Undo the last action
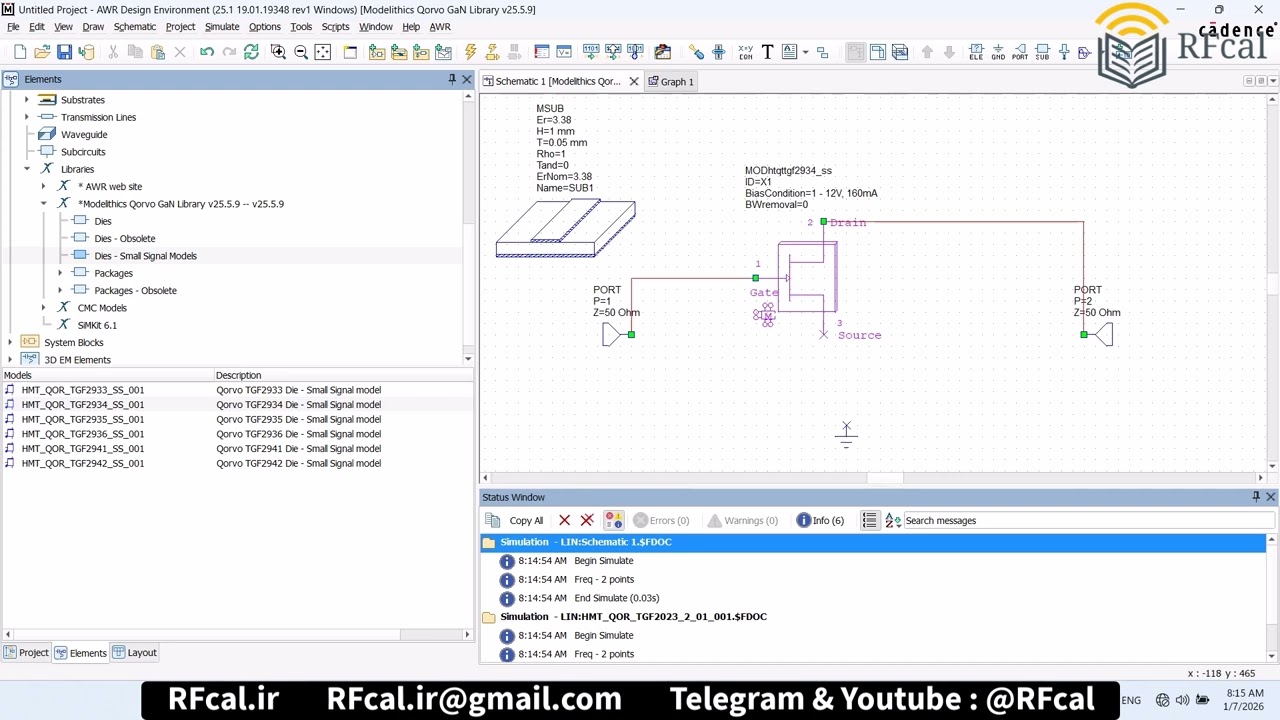 coord(207,52)
